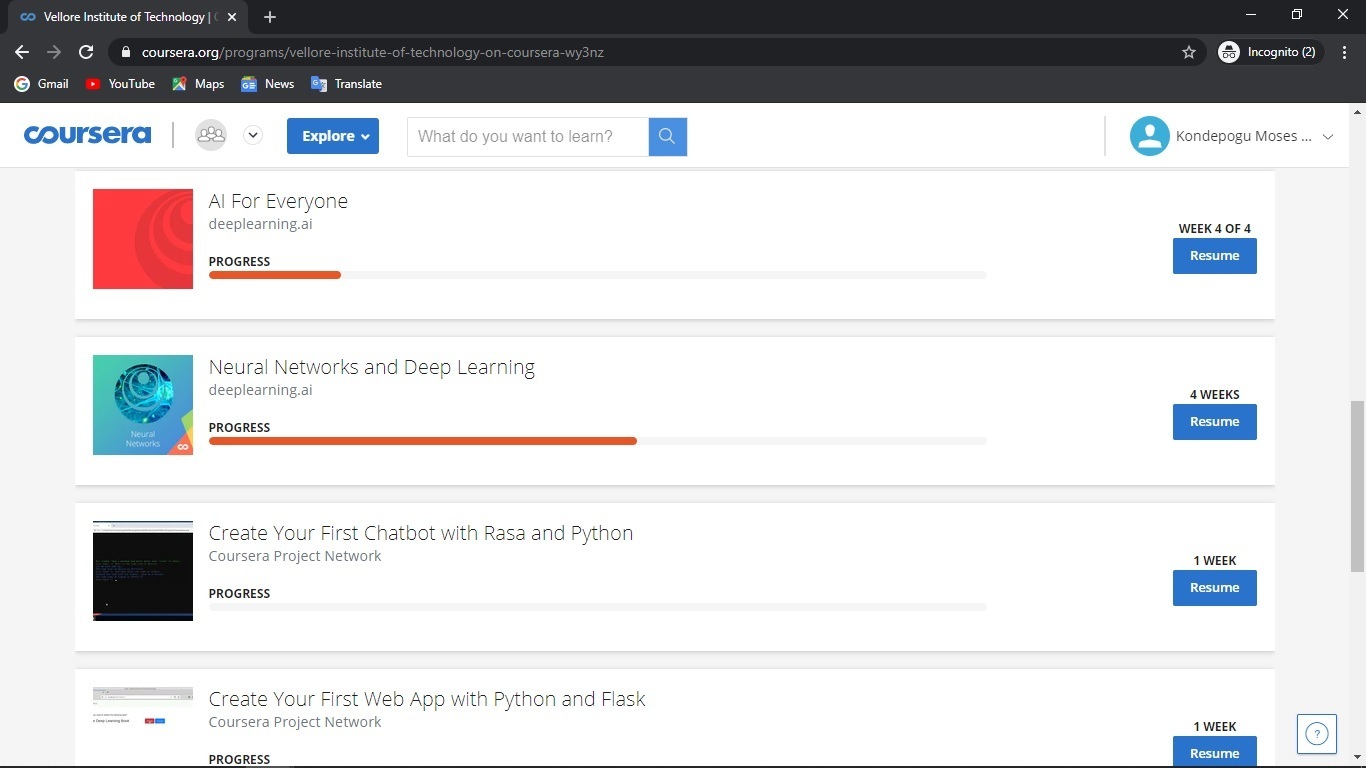Open the help question mark button
The image size is (1366, 768).
pyautogui.click(x=1317, y=734)
